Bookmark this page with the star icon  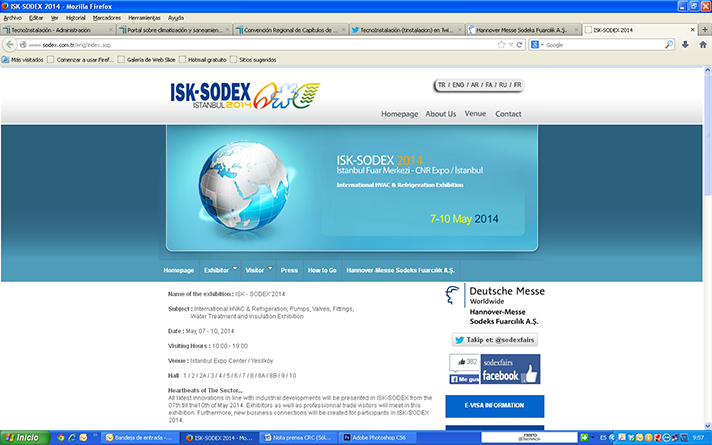pos(501,44)
